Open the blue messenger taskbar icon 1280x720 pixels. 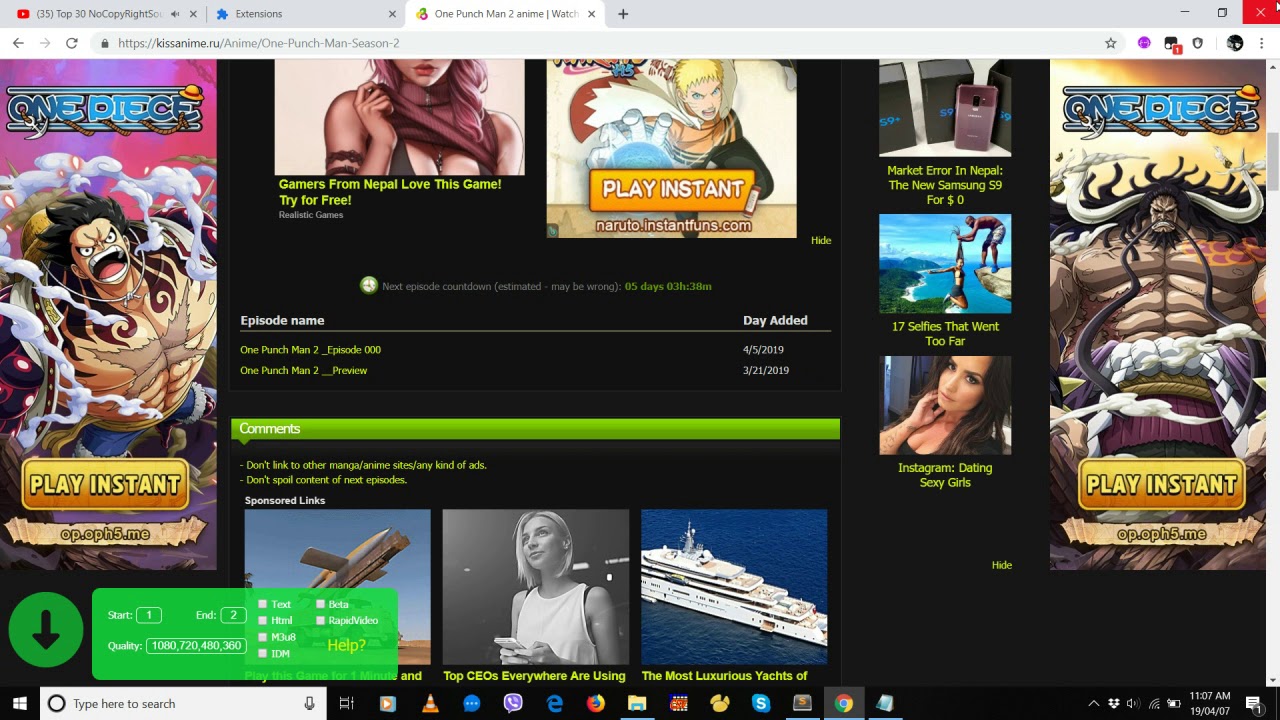tap(472, 703)
